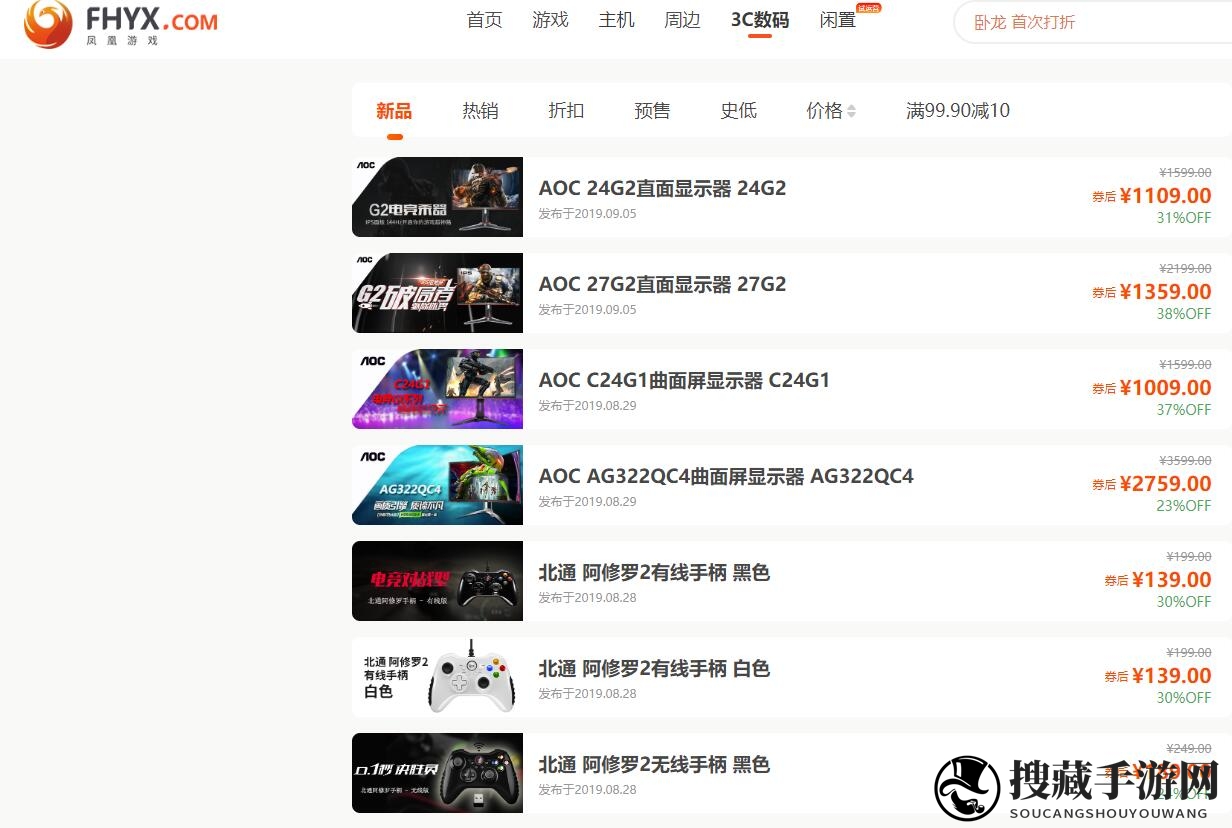Viewport: 1232px width, 828px height.
Task: Click the 23%OFF discount label
Action: point(1184,506)
